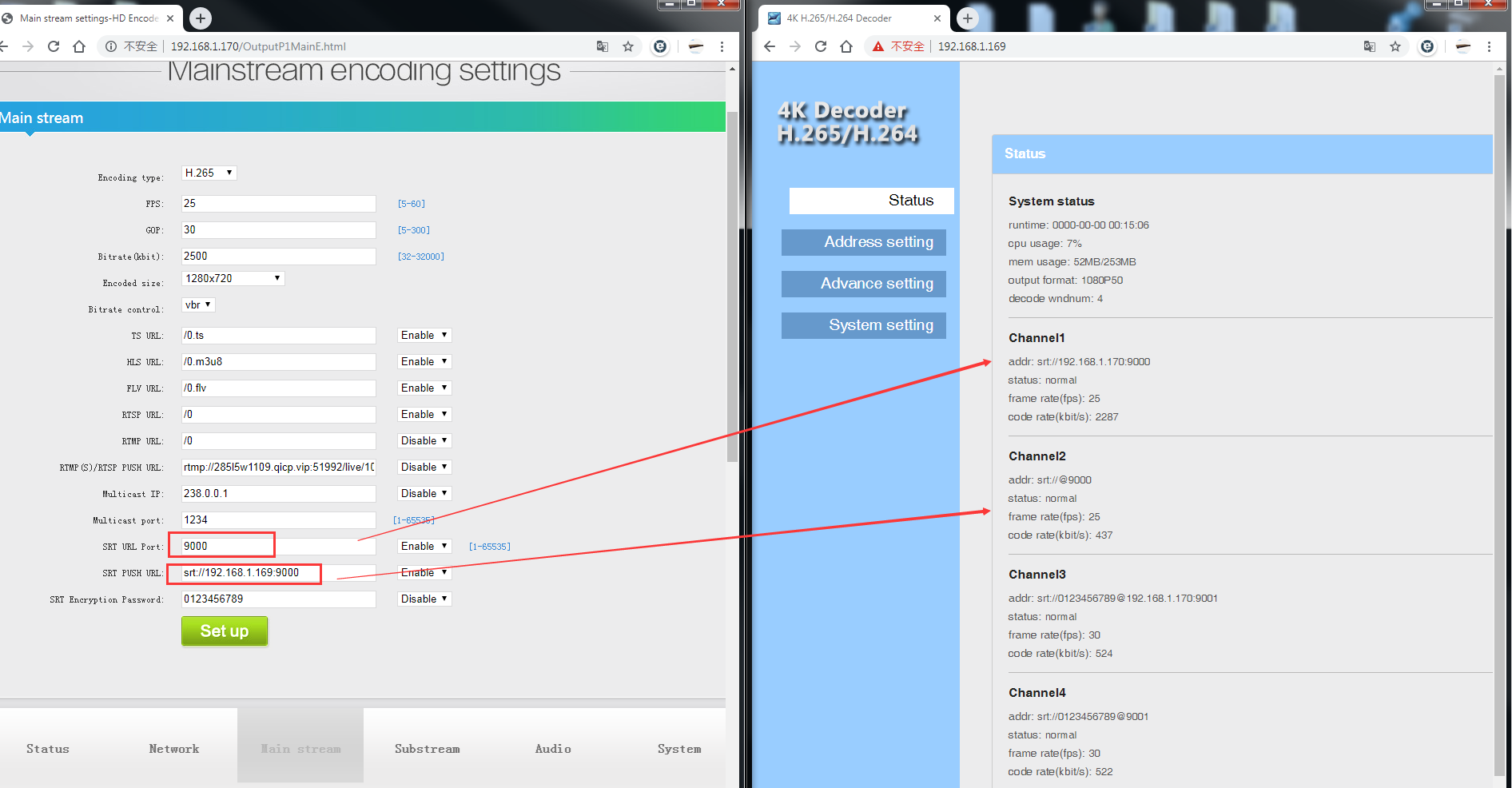The image size is (1512, 788).
Task: Open Bitrate control vbr dropdown
Action: click(x=198, y=304)
